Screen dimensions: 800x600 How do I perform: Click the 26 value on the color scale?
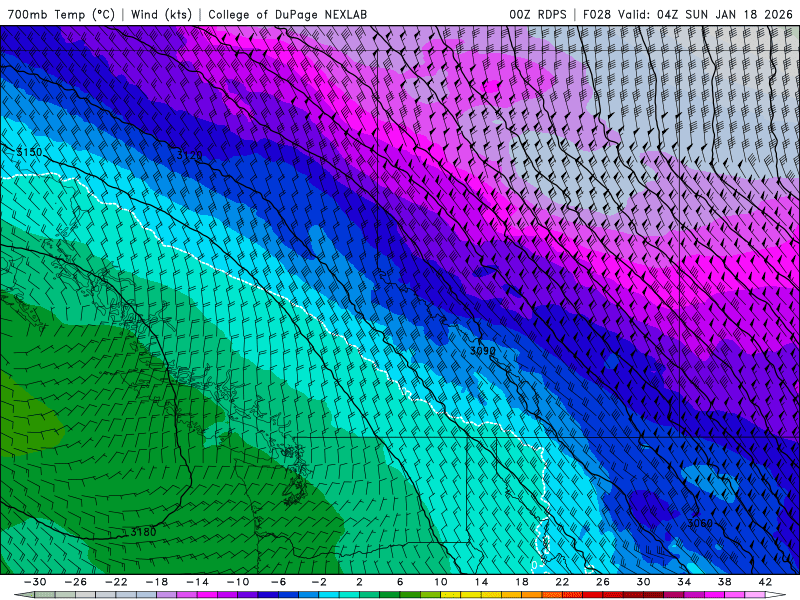click(603, 582)
